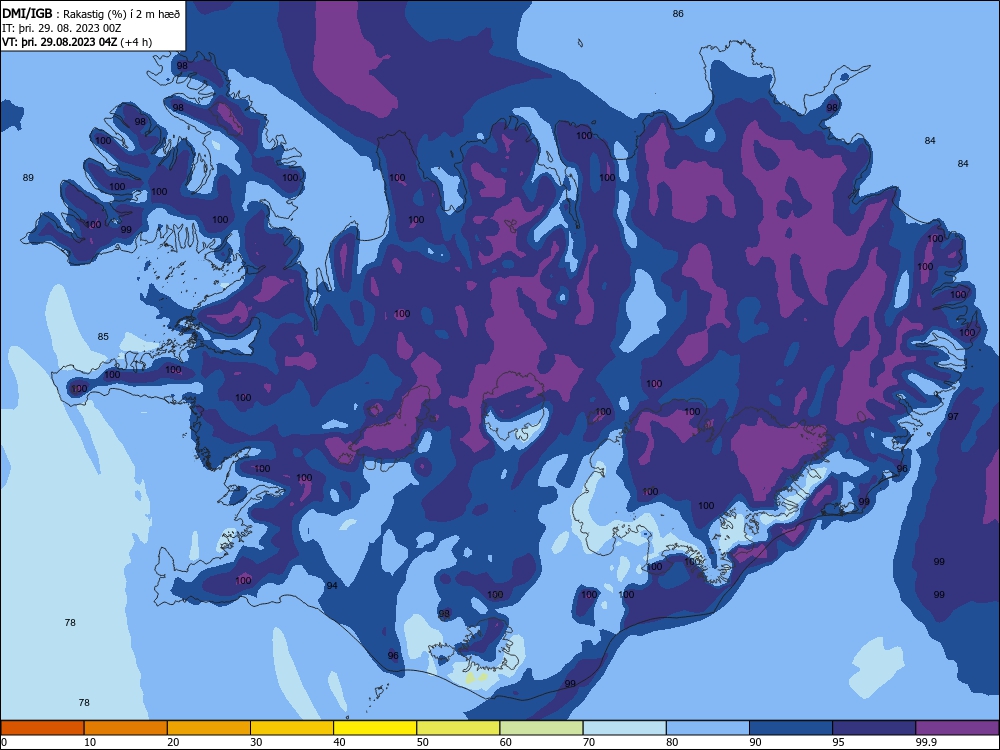Select the "IT: þri. 29. 08. 2023 00Z" line
The width and height of the screenshot is (1000, 750).
coord(62,28)
